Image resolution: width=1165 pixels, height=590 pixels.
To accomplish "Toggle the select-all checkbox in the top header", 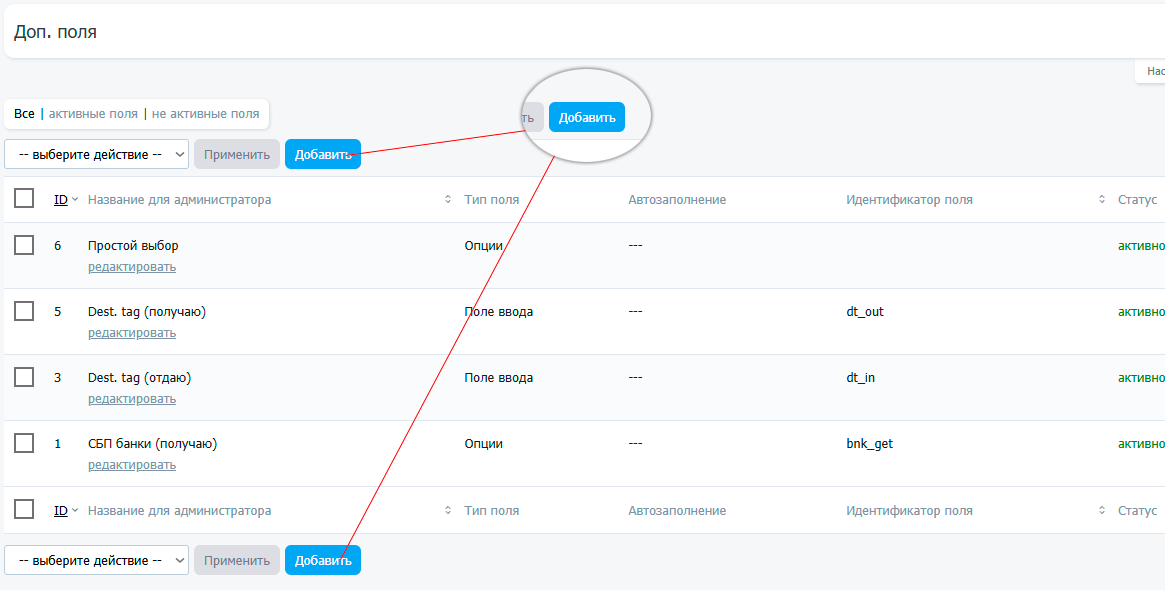I will tap(24, 199).
